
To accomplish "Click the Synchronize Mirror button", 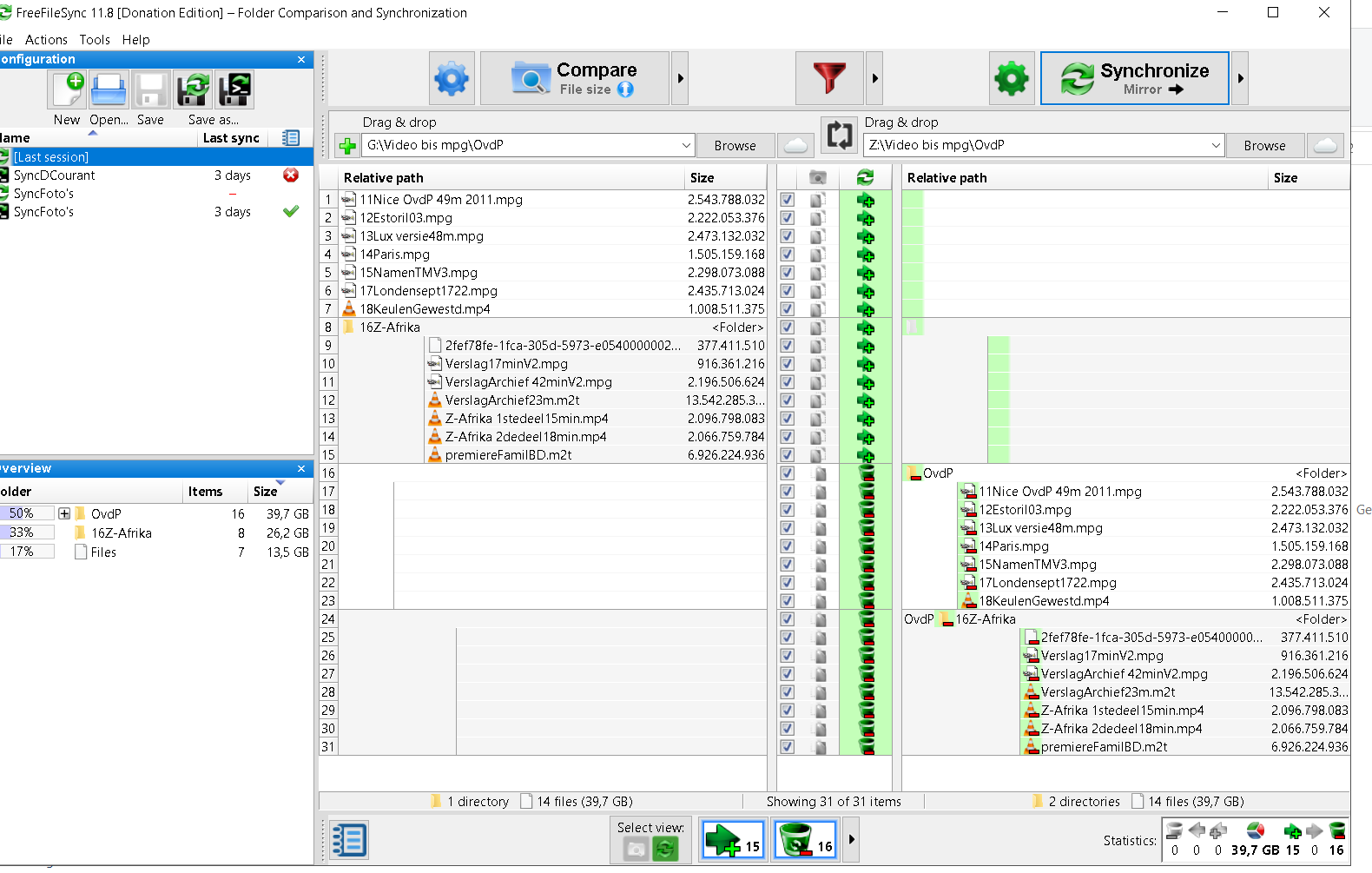I will coord(1135,78).
